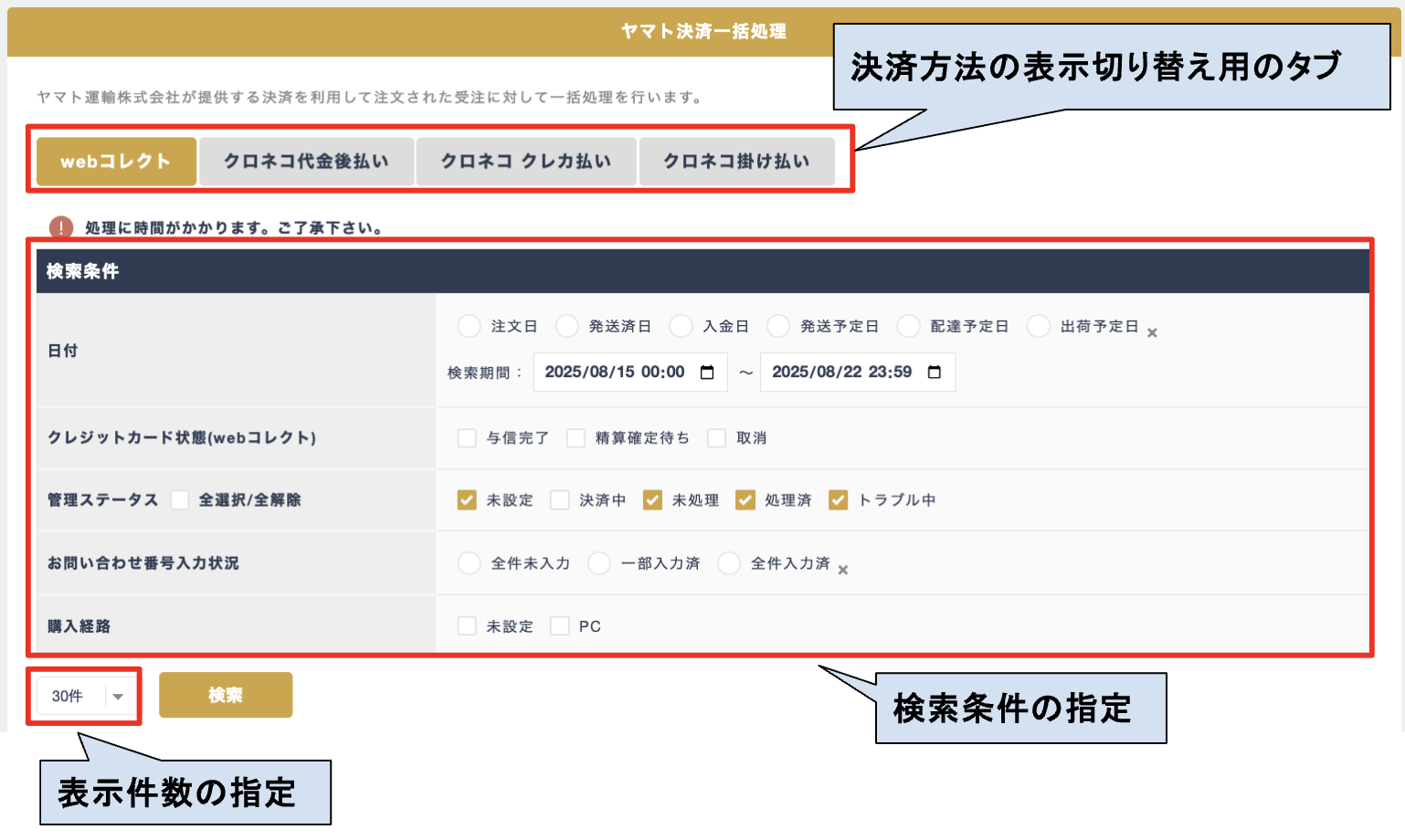
Task: Expand the 30件 display count dropdown
Action: coord(118,697)
